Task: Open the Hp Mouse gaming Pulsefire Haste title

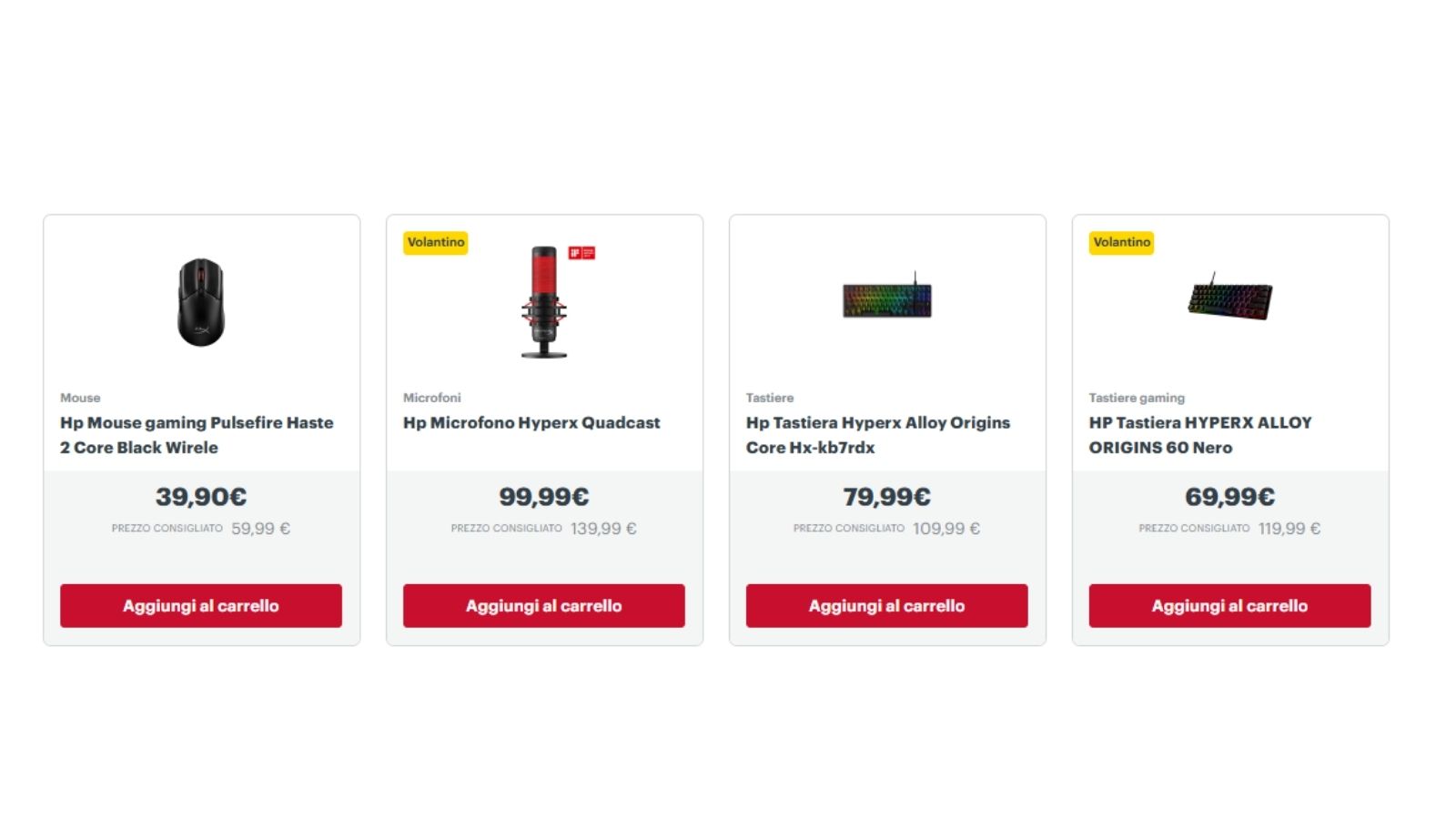Action: (x=197, y=435)
